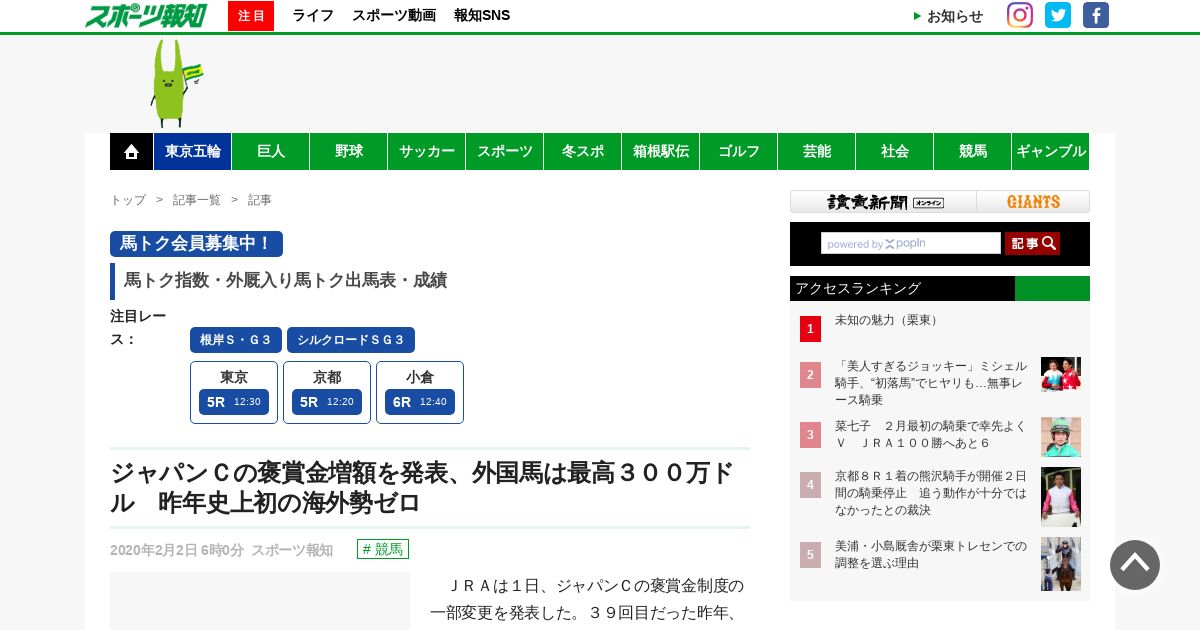This screenshot has width=1200, height=630.
Task: Click the 記事 search button
Action: coord(1032,243)
